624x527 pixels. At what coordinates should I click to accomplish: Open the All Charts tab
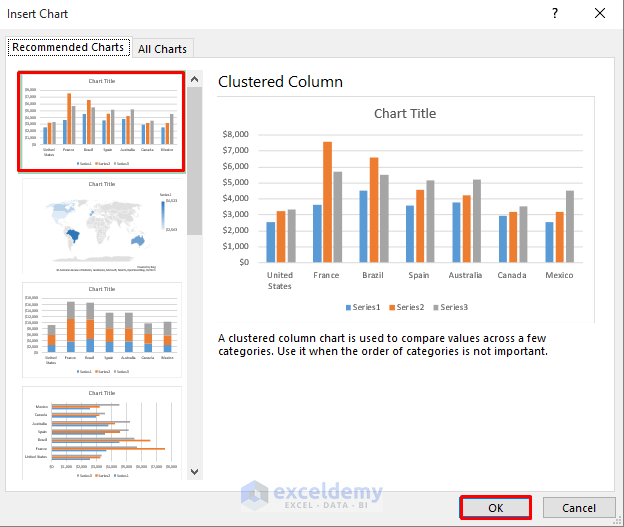[162, 49]
